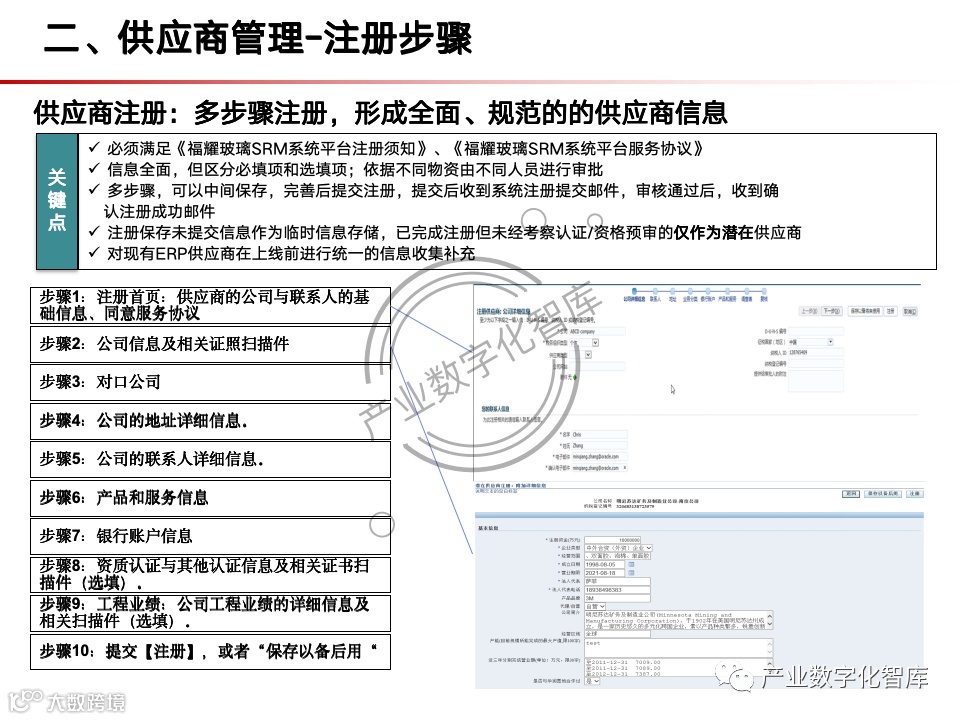Open the 个体 organization type dropdown
Screen dimensions: 960x720
click(x=583, y=342)
